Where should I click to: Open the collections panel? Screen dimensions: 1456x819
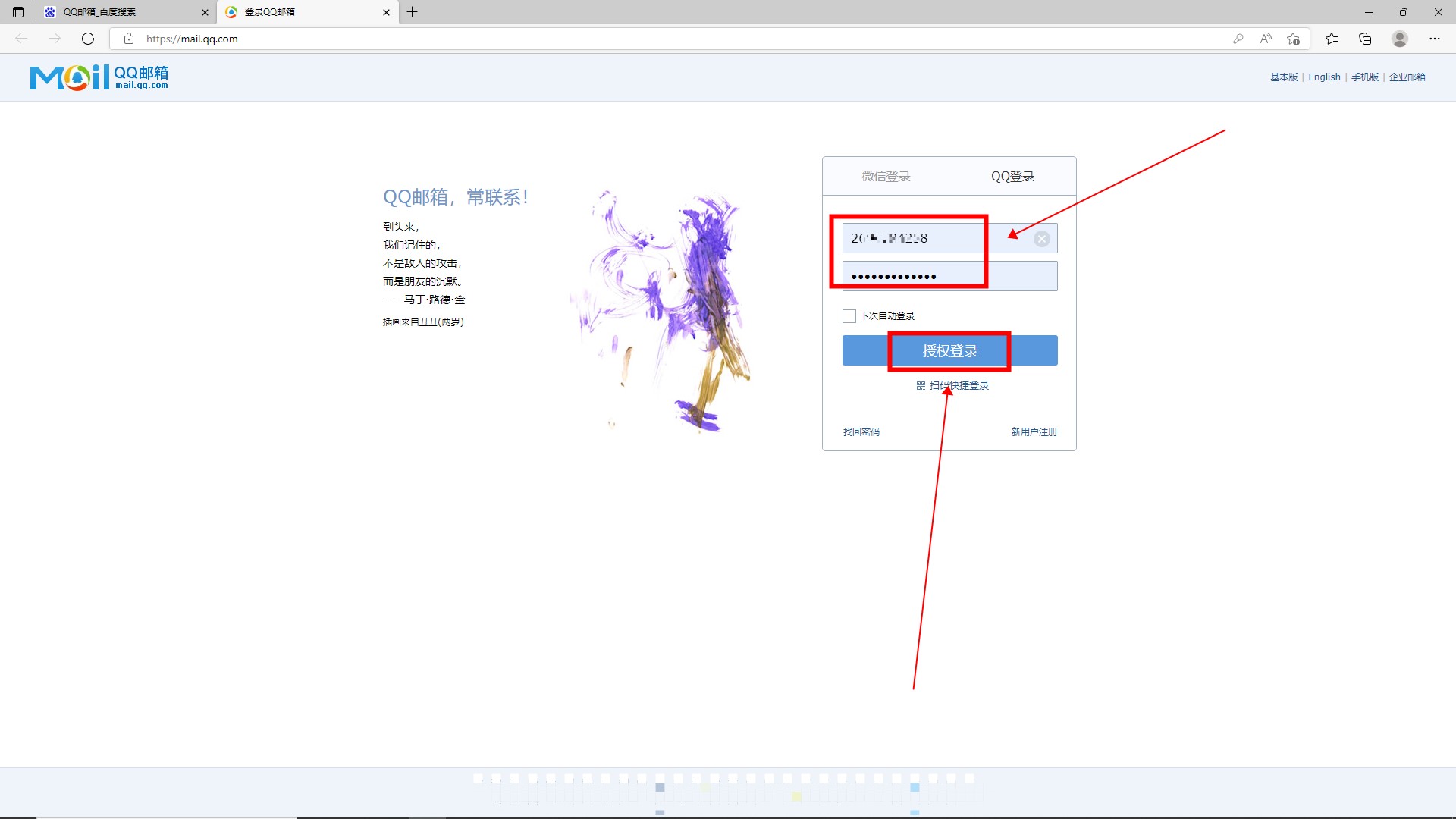pos(1365,39)
